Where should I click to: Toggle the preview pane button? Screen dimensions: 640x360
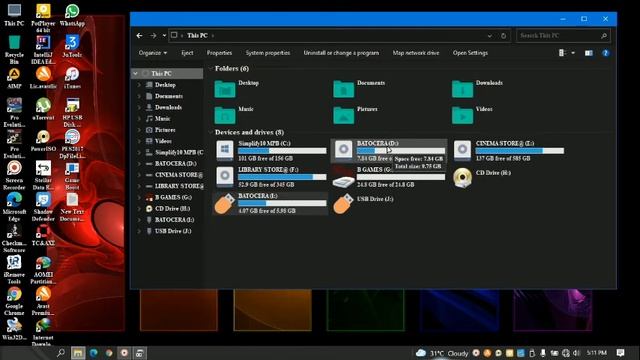(589, 53)
